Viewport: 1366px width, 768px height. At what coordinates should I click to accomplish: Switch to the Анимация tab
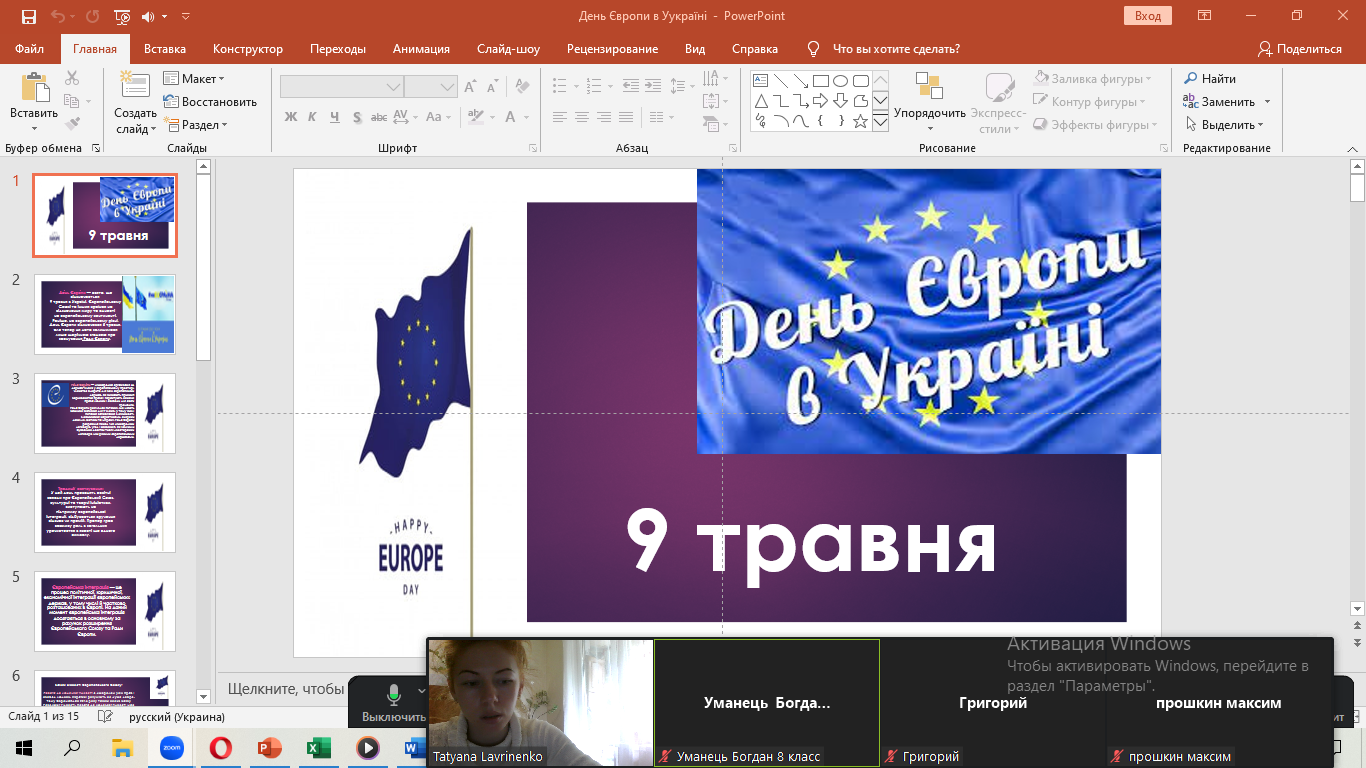tap(421, 48)
